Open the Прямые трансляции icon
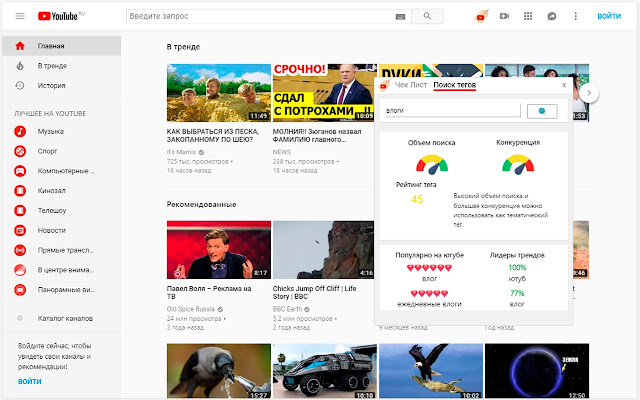Image resolution: width=640 pixels, height=400 pixels. click(x=20, y=250)
